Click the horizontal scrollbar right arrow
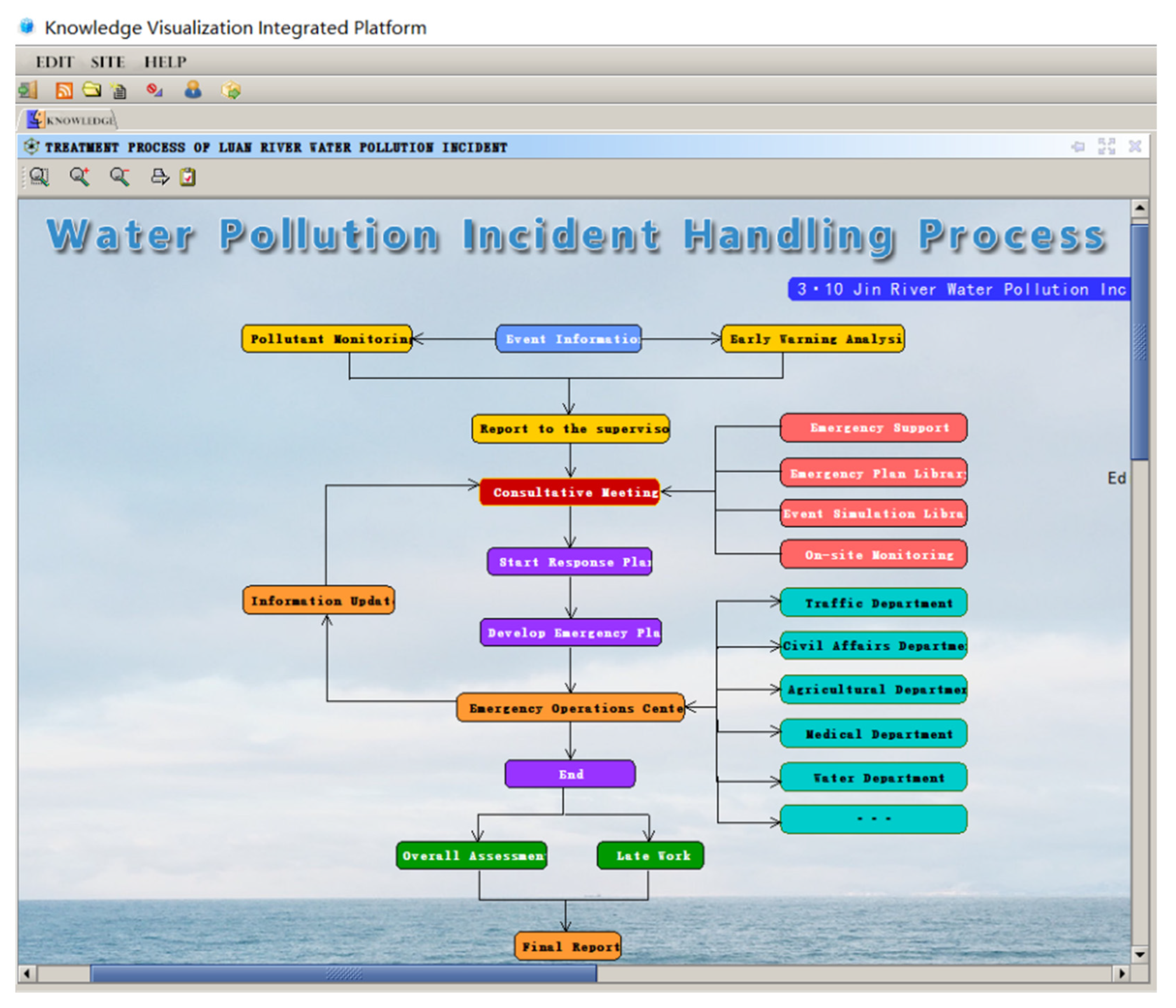The image size is (1176, 1008). [1121, 973]
